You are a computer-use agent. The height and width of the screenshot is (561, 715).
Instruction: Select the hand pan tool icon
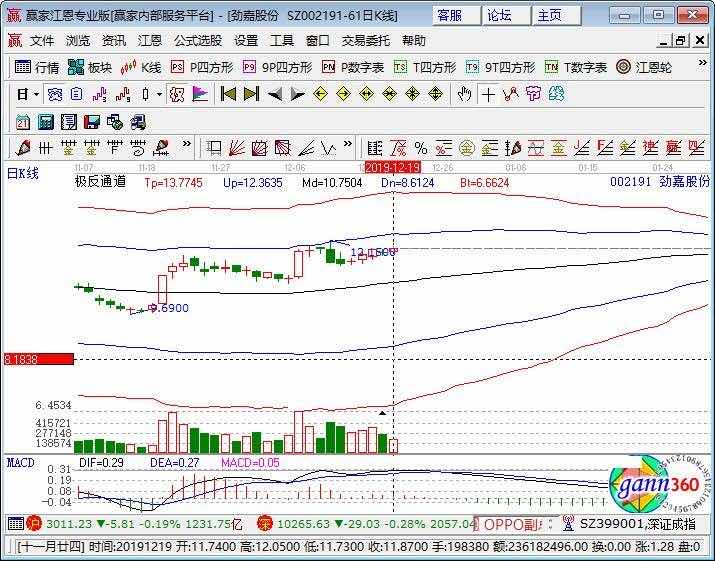pos(464,94)
